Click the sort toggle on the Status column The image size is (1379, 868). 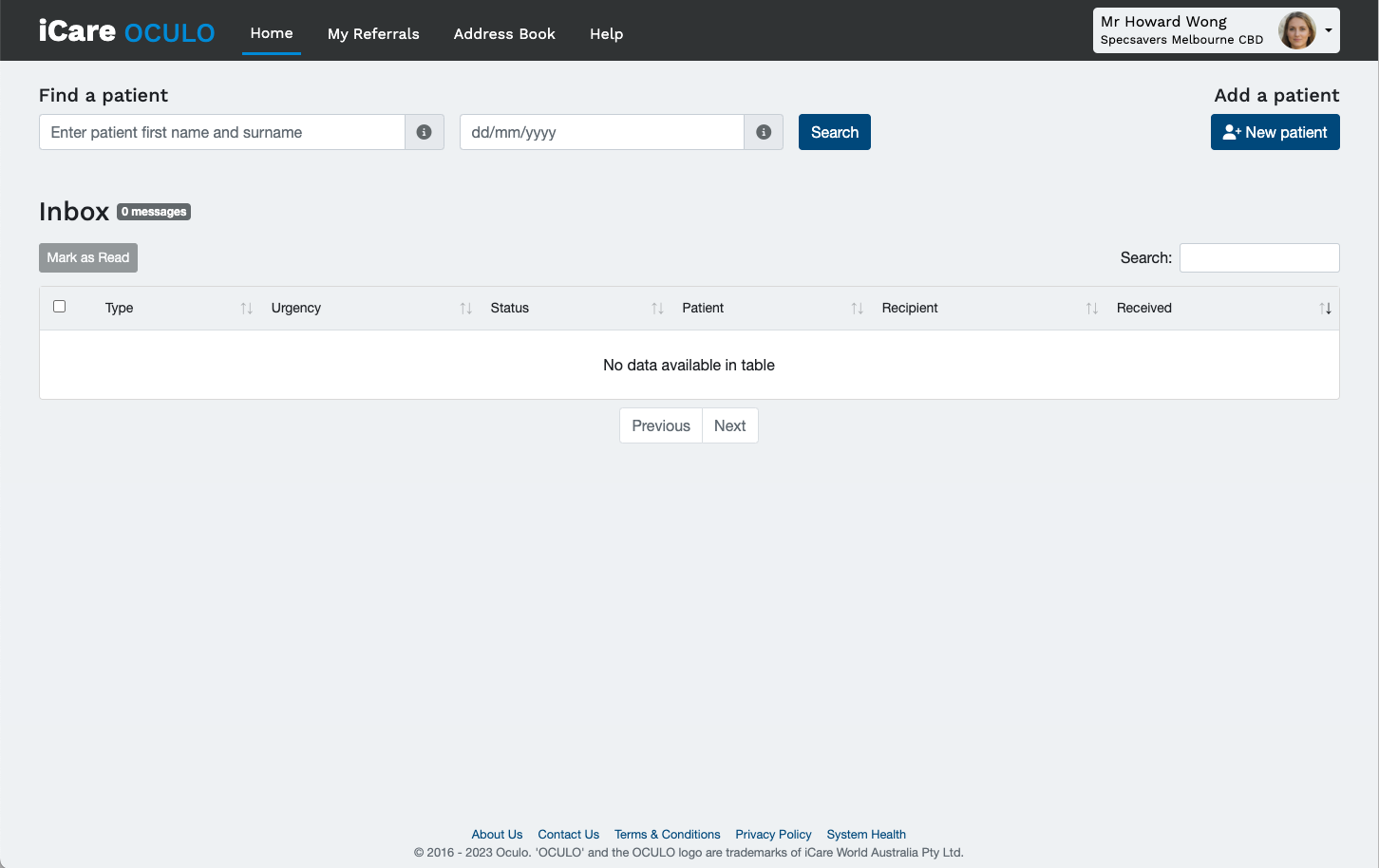pos(657,308)
